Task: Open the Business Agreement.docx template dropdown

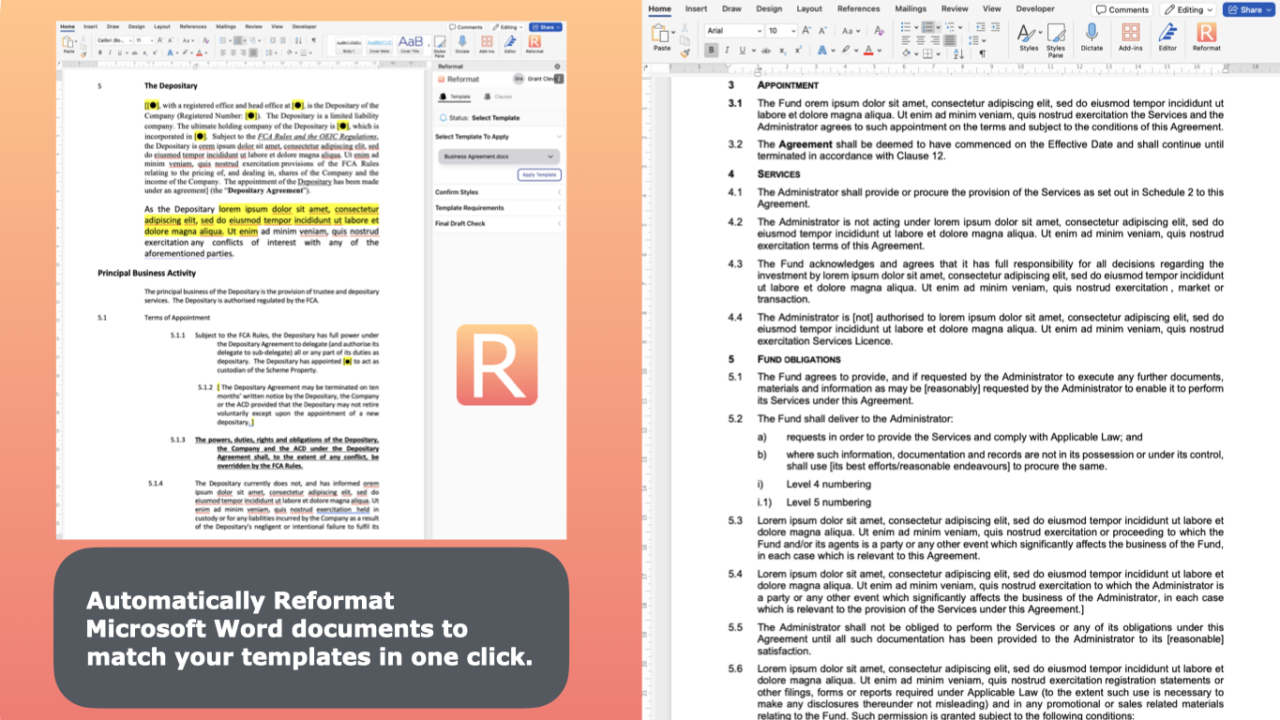Action: point(499,156)
